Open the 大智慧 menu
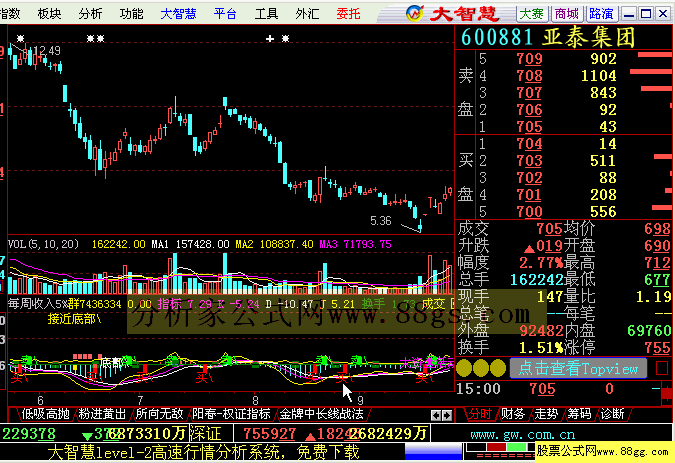Viewport: 675px width, 463px height. (178, 14)
